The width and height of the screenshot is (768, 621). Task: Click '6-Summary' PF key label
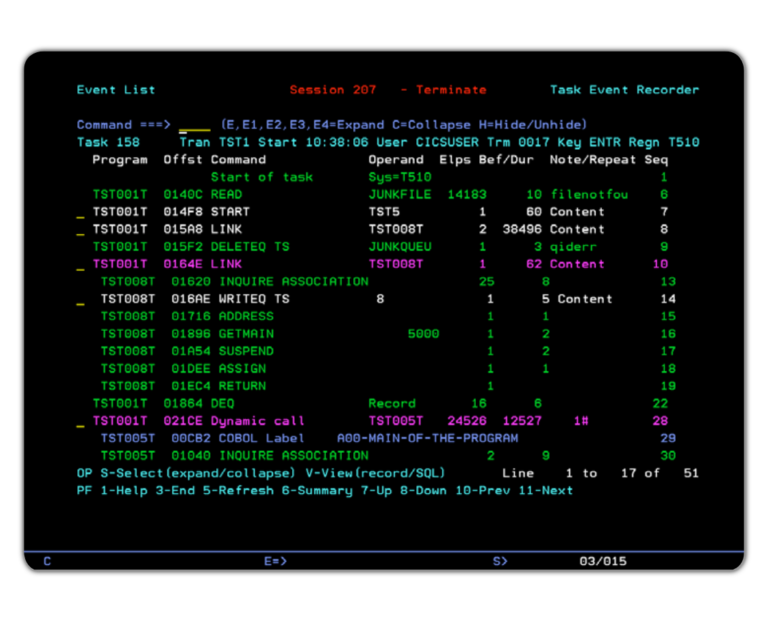pyautogui.click(x=317, y=491)
